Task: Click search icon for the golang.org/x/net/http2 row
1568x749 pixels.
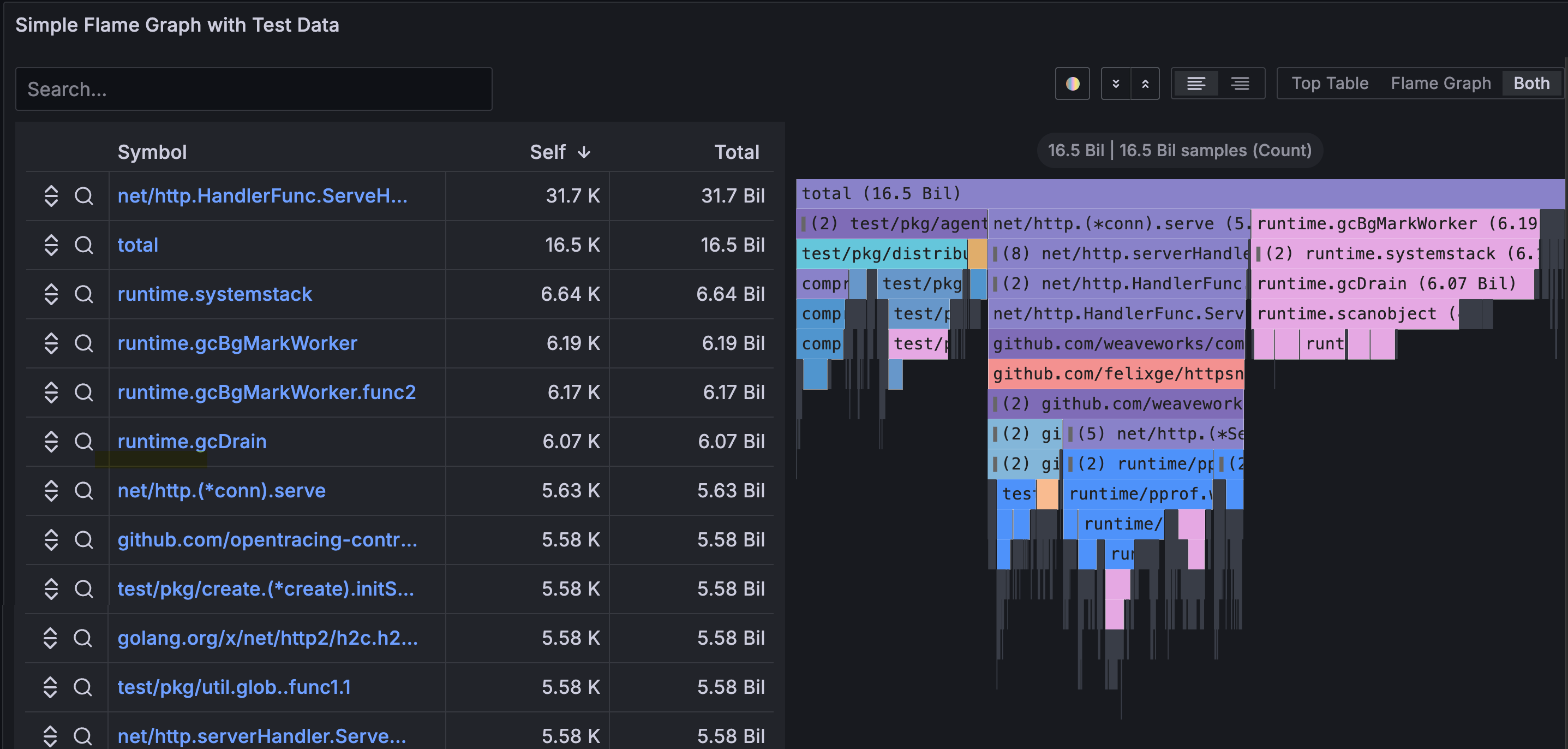Action: [84, 638]
